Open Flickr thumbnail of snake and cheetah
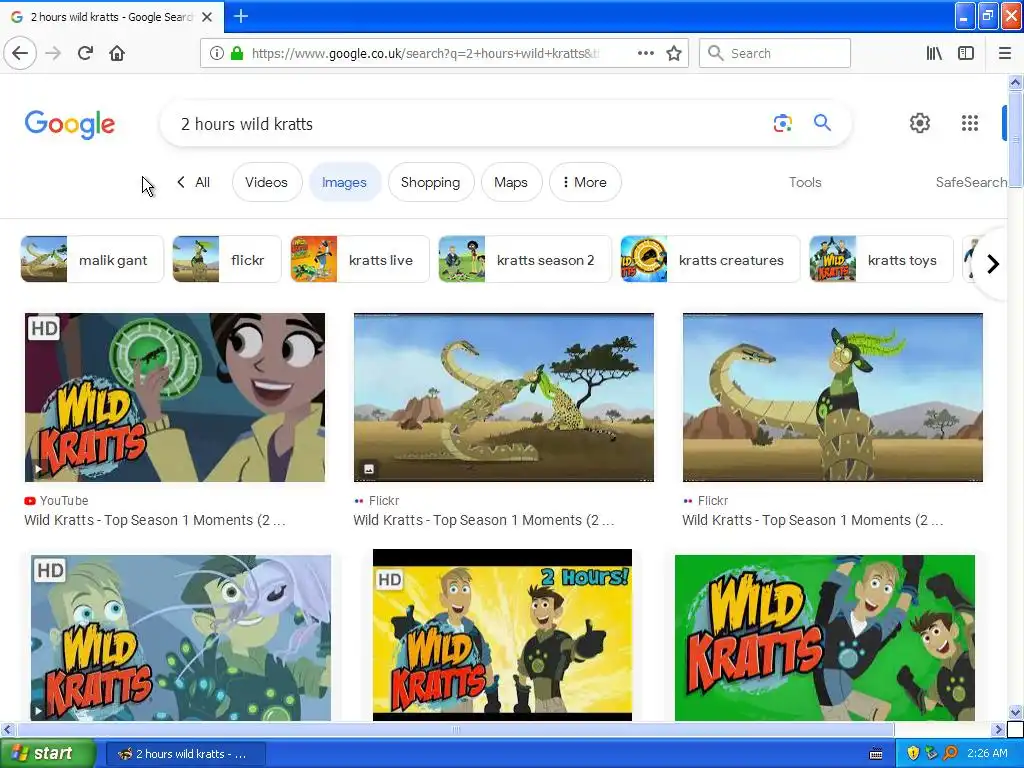This screenshot has width=1024, height=768. [x=504, y=397]
